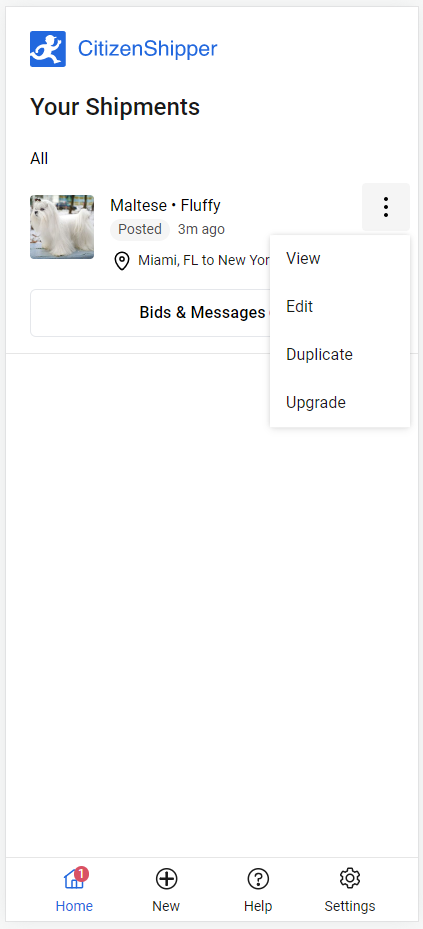
Task: Click the 3m ago timestamp
Action: [201, 229]
